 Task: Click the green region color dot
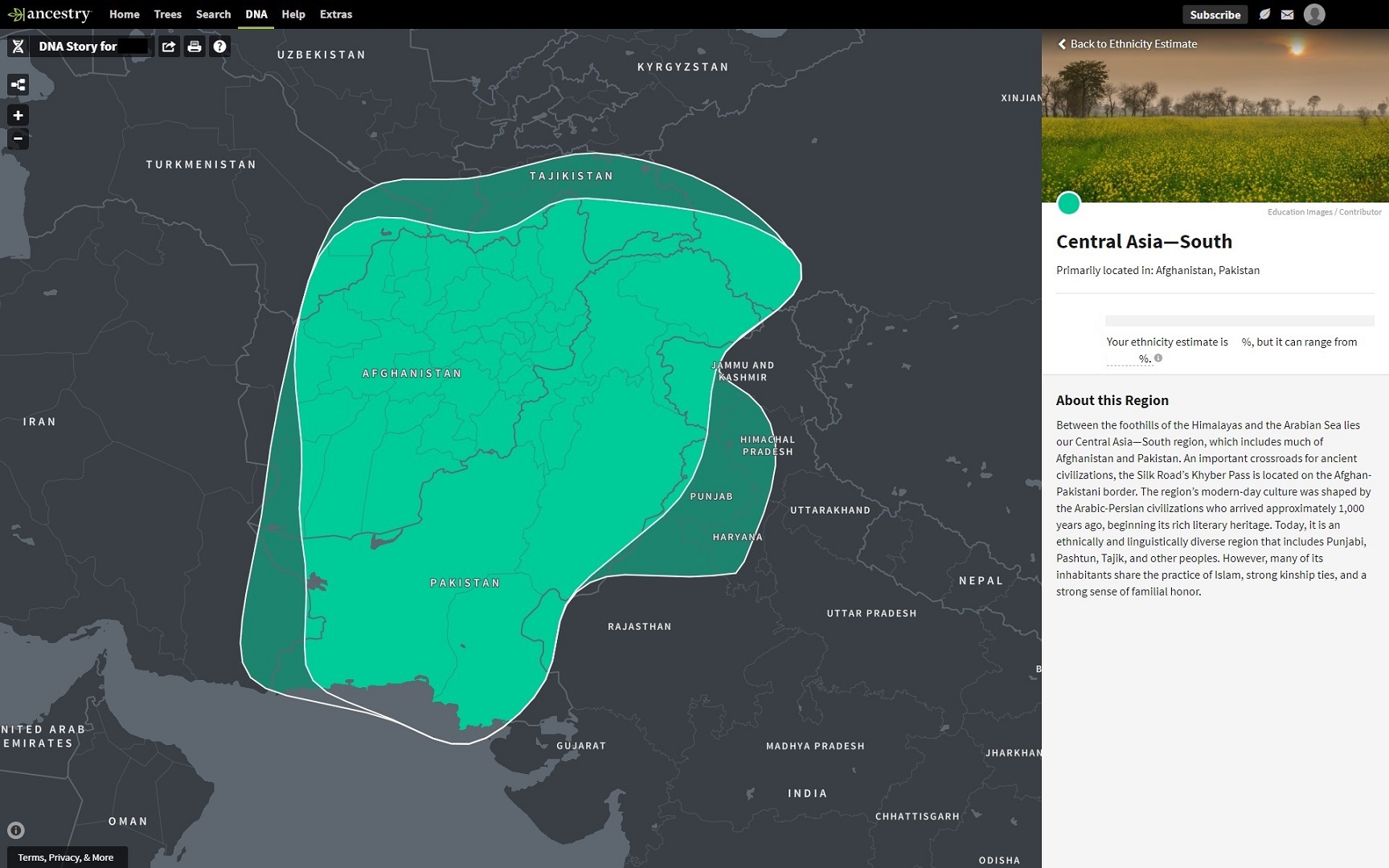coord(1068,203)
